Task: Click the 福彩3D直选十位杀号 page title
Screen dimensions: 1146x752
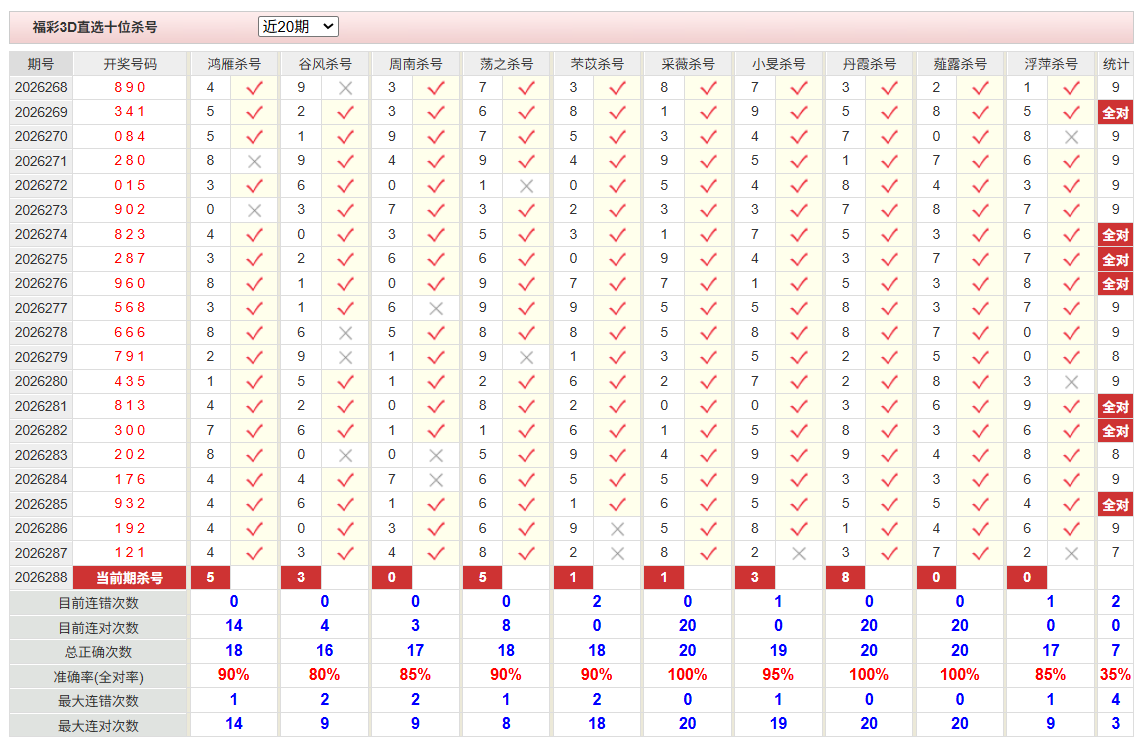Action: point(95,27)
